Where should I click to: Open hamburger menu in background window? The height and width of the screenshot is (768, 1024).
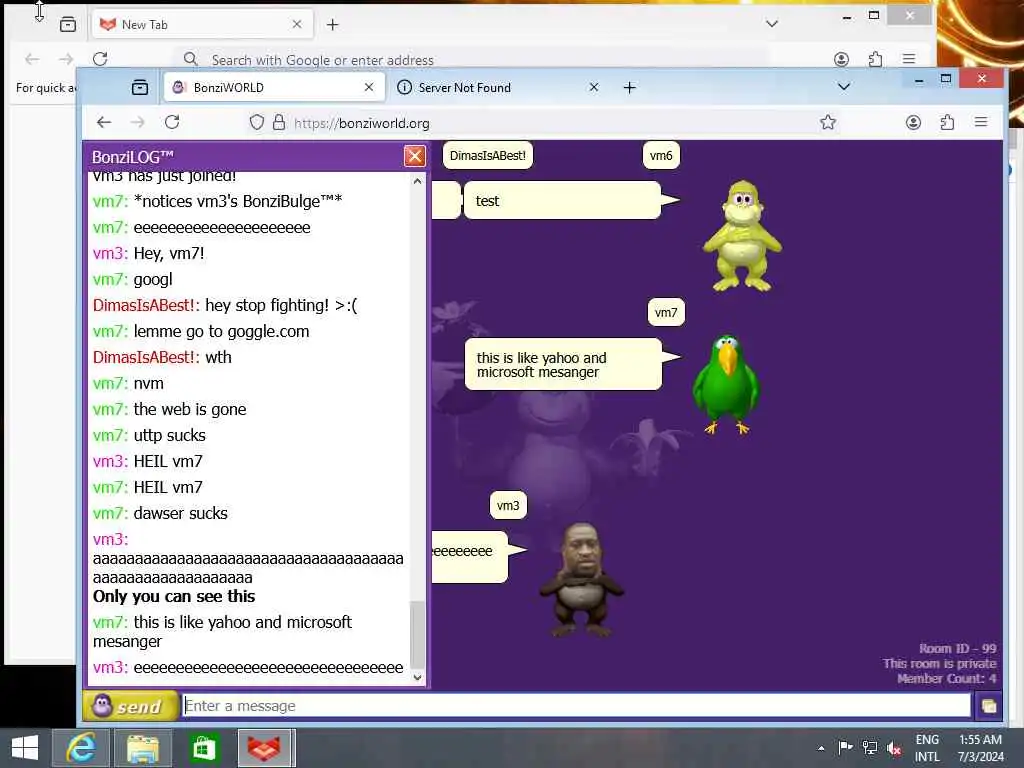[908, 59]
